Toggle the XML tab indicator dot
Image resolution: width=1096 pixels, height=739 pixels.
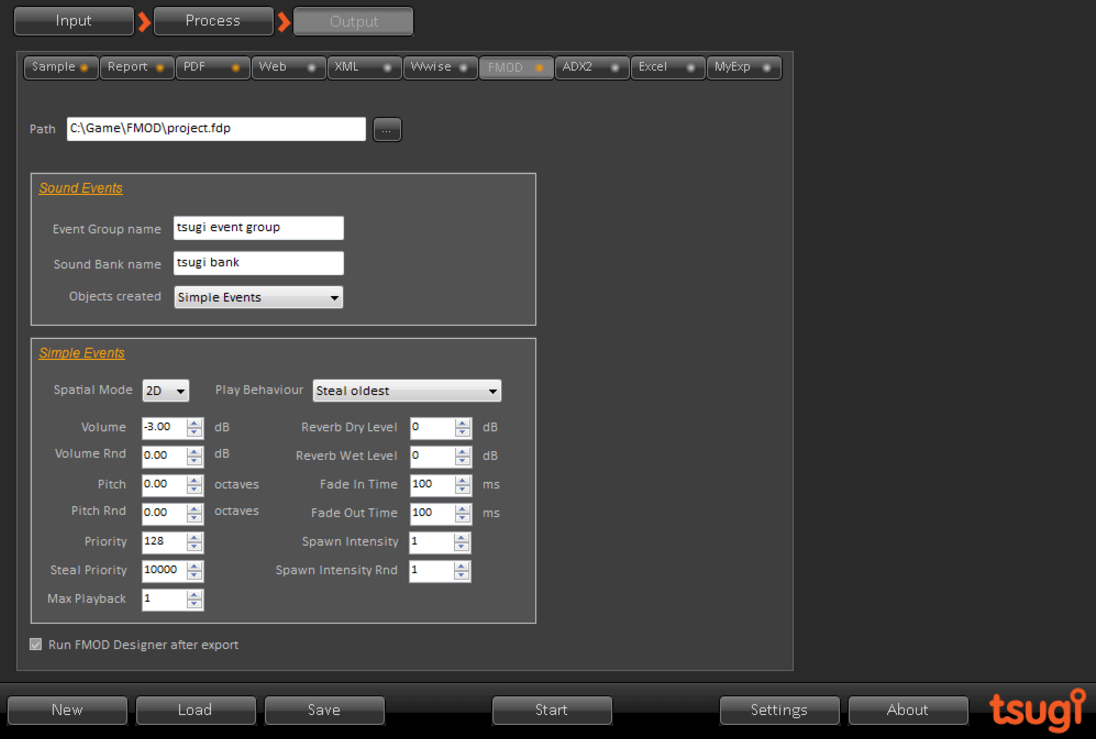coord(387,68)
